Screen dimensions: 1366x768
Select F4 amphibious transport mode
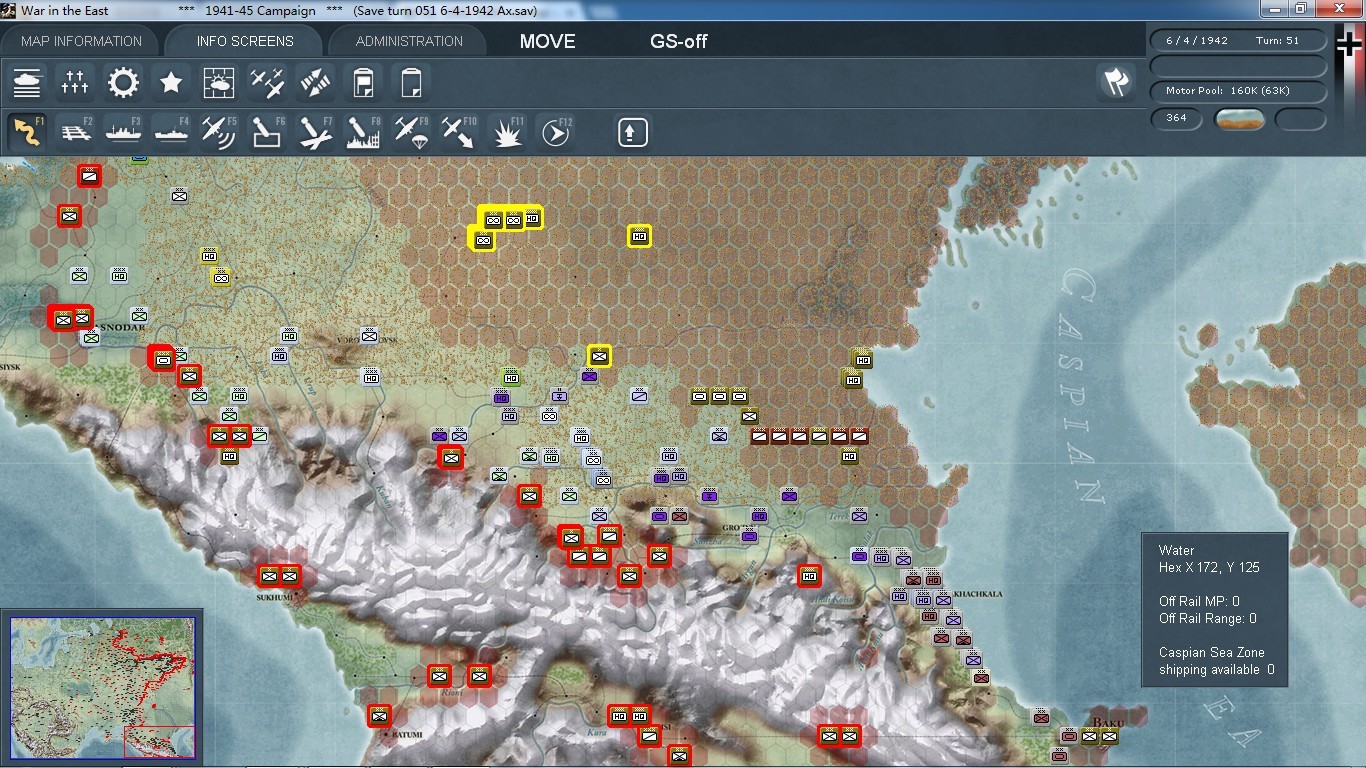pos(171,132)
